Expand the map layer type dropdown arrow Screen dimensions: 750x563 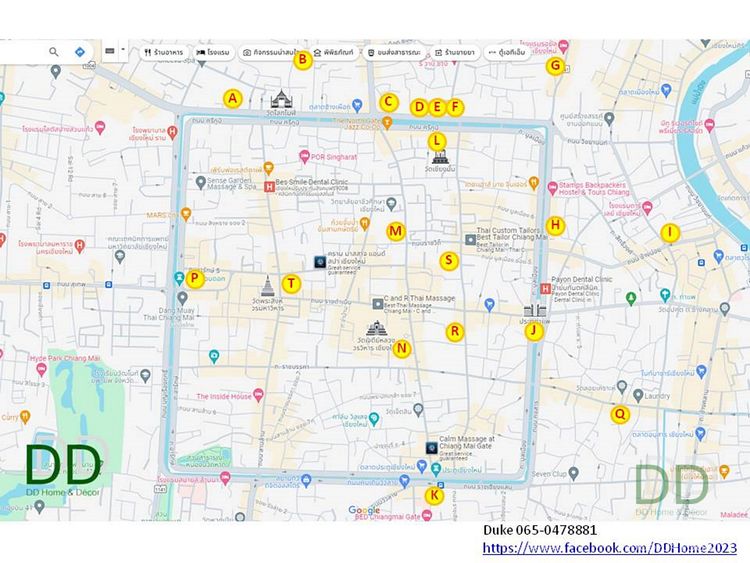click(124, 49)
